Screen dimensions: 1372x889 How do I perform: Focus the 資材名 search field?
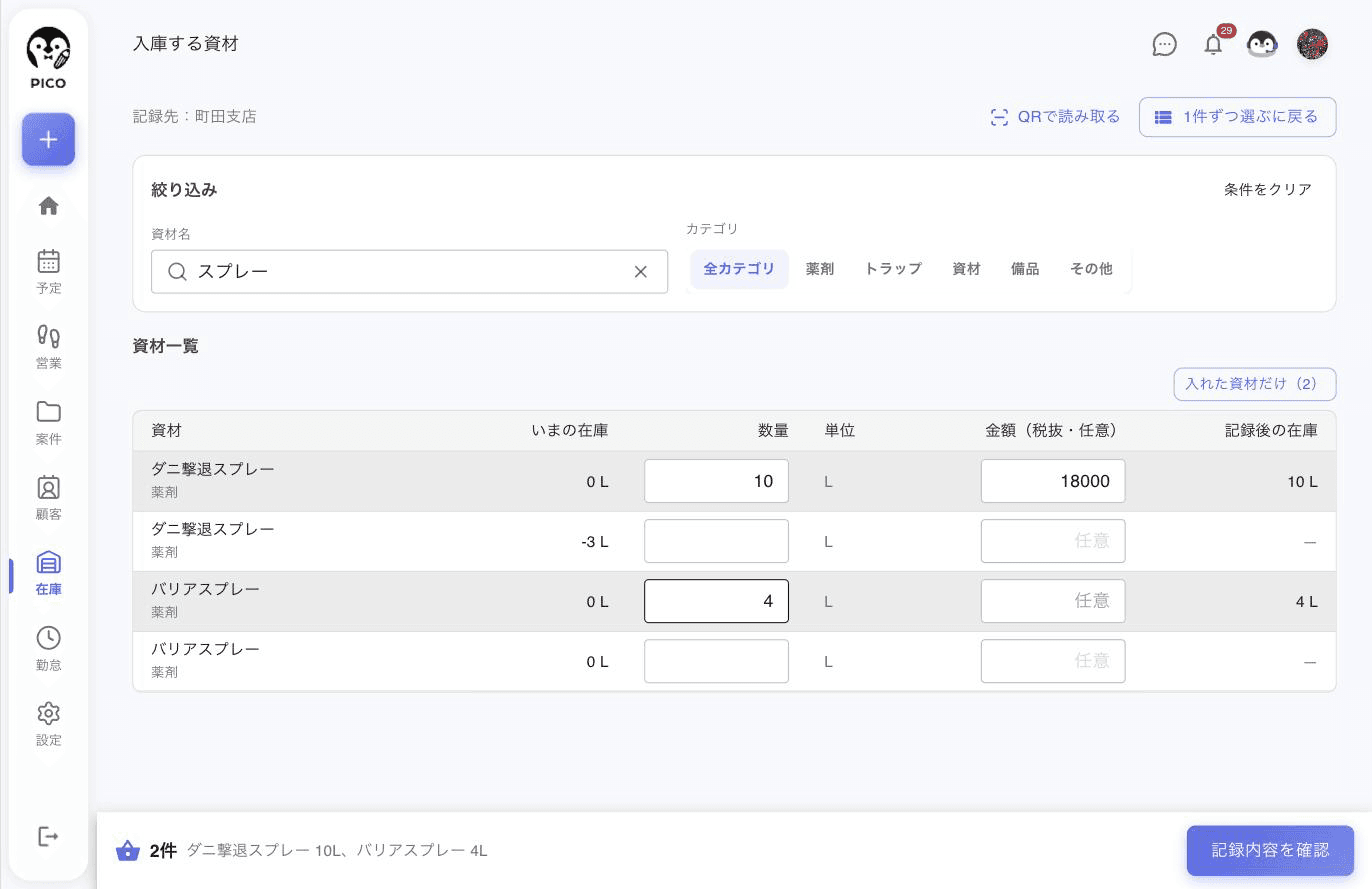click(x=409, y=272)
